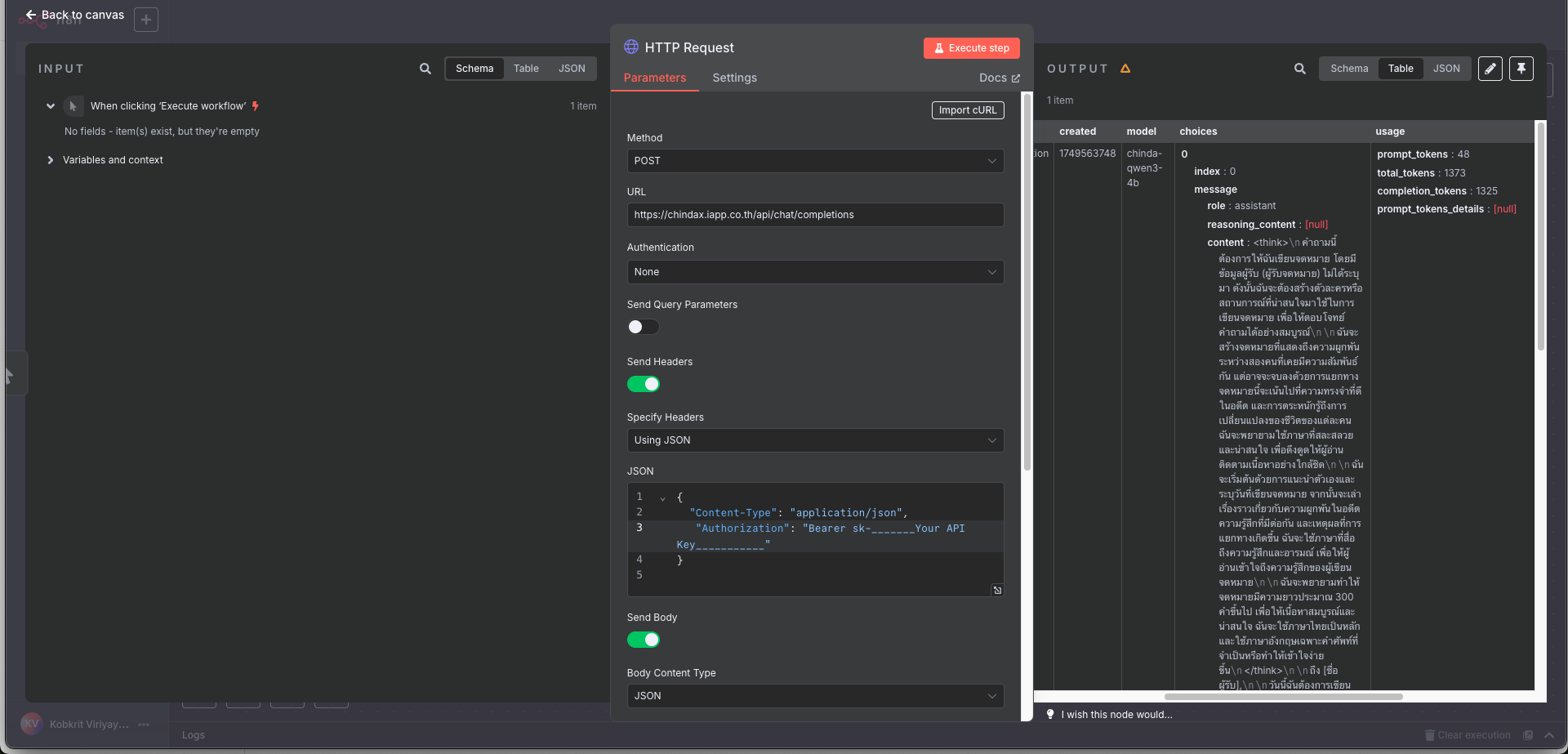
Task: Click the output warning triangle icon
Action: click(1125, 69)
